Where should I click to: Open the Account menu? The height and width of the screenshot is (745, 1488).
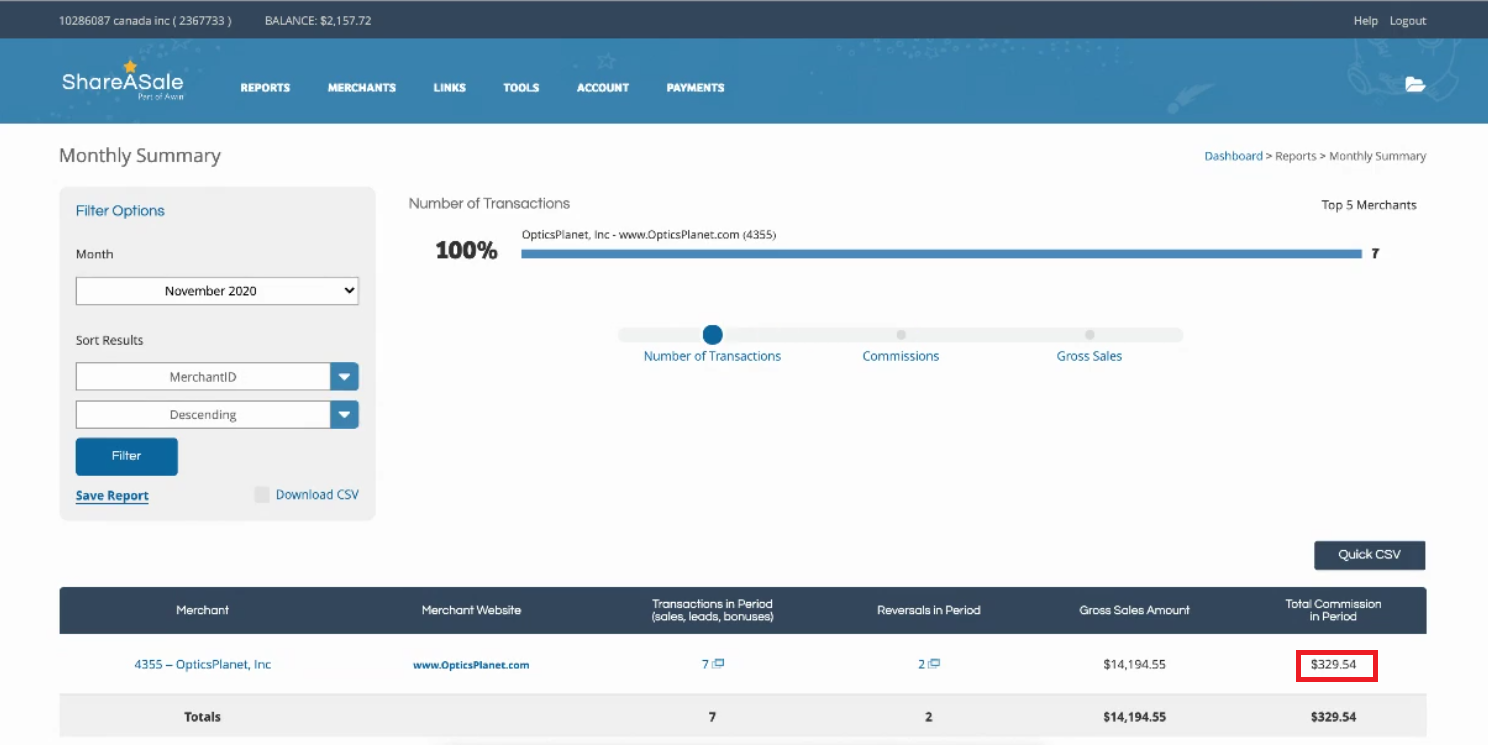(603, 88)
